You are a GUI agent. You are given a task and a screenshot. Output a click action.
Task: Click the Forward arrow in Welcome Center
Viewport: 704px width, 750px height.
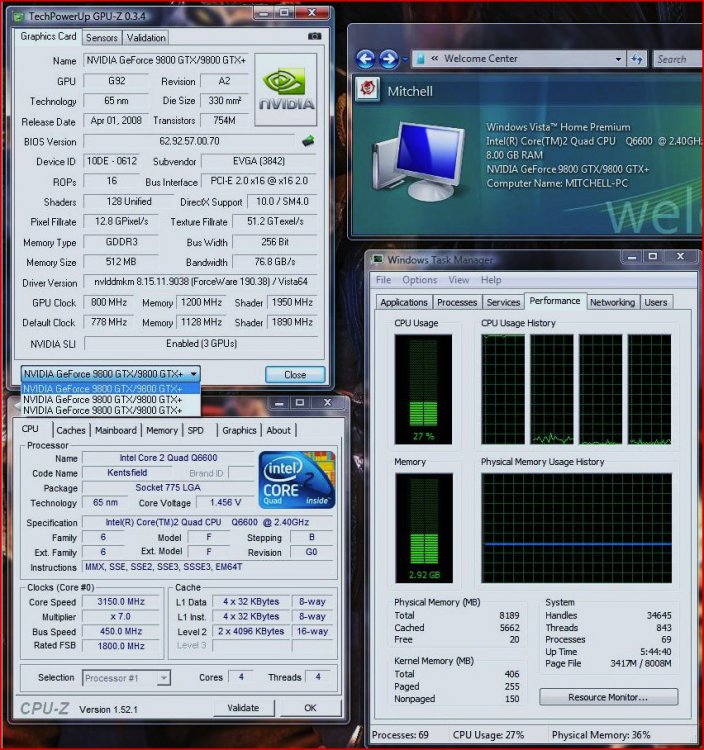point(388,59)
